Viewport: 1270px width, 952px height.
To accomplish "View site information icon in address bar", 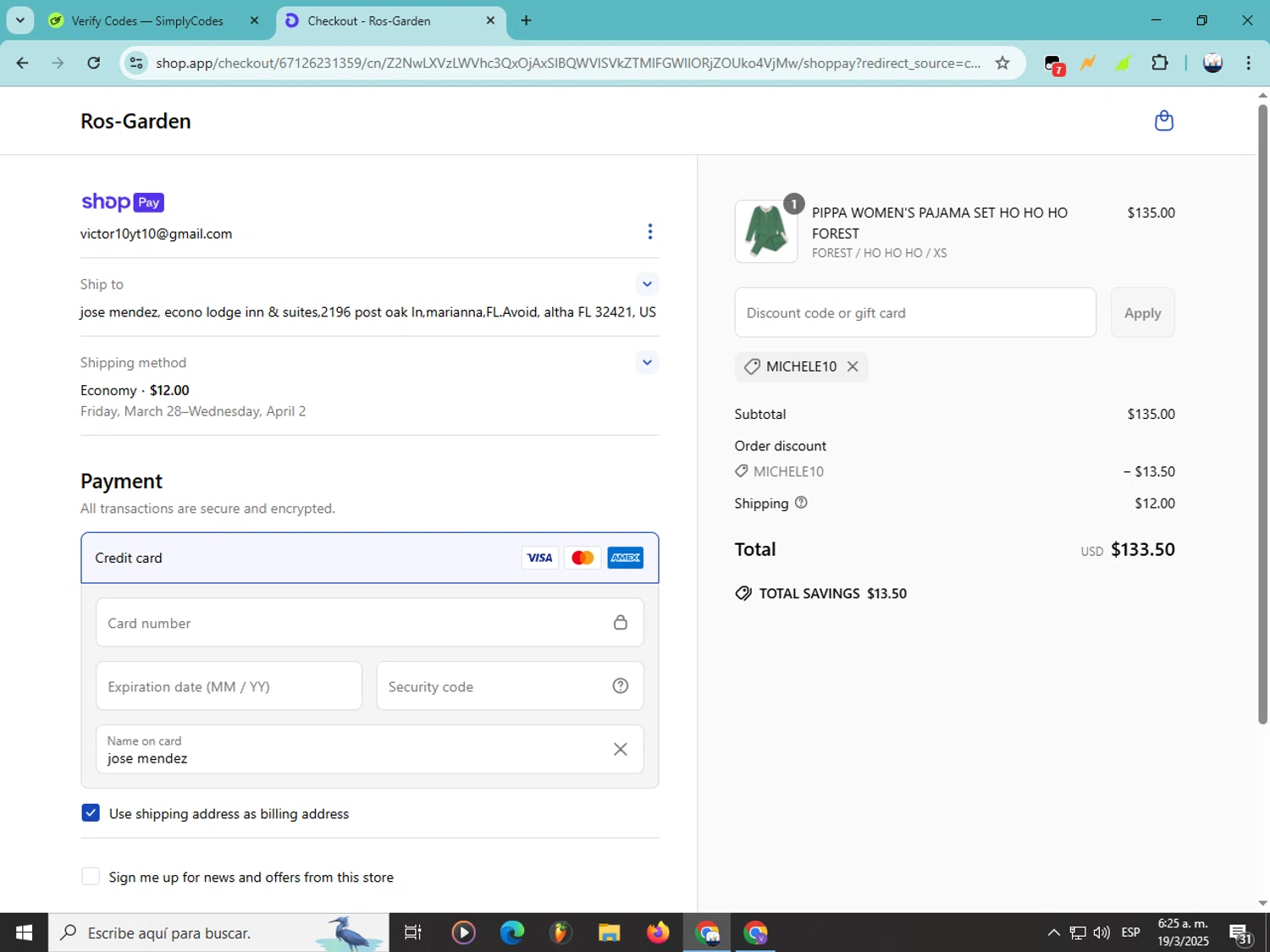I will click(136, 63).
